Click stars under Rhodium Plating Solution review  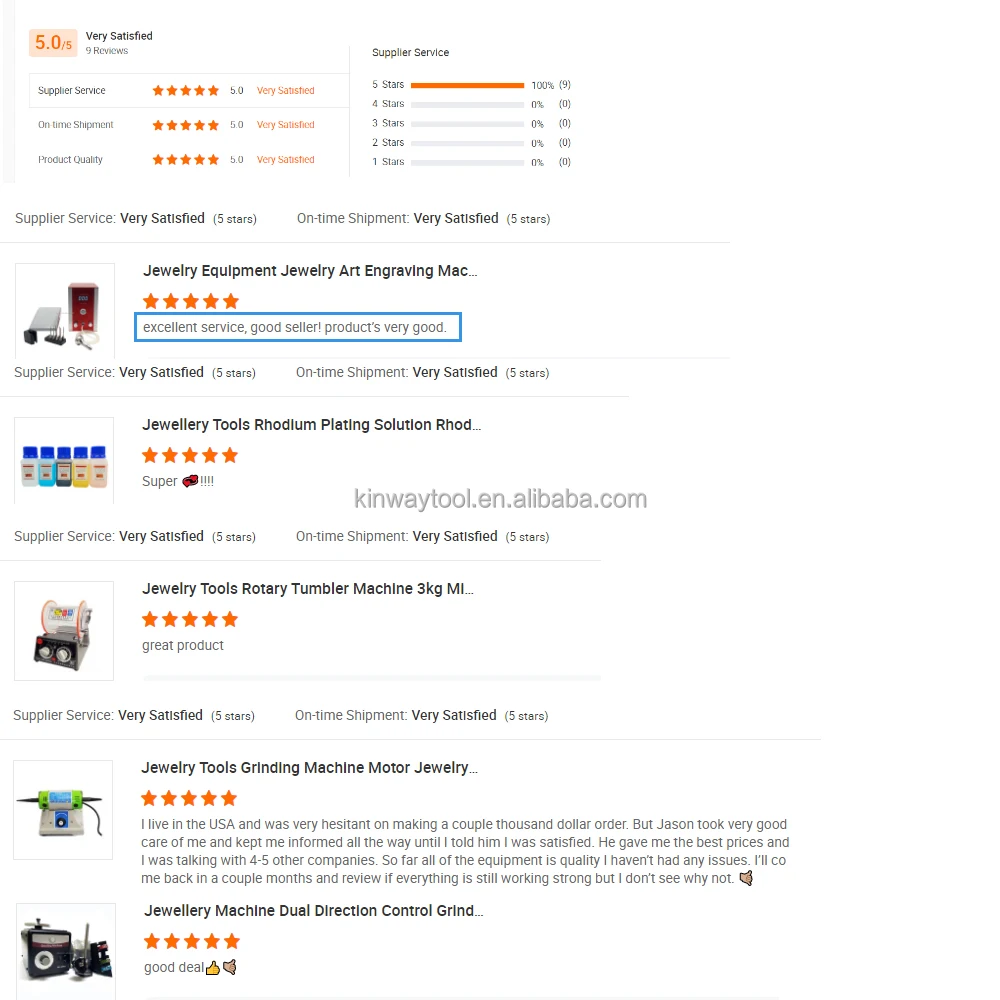(x=190, y=455)
